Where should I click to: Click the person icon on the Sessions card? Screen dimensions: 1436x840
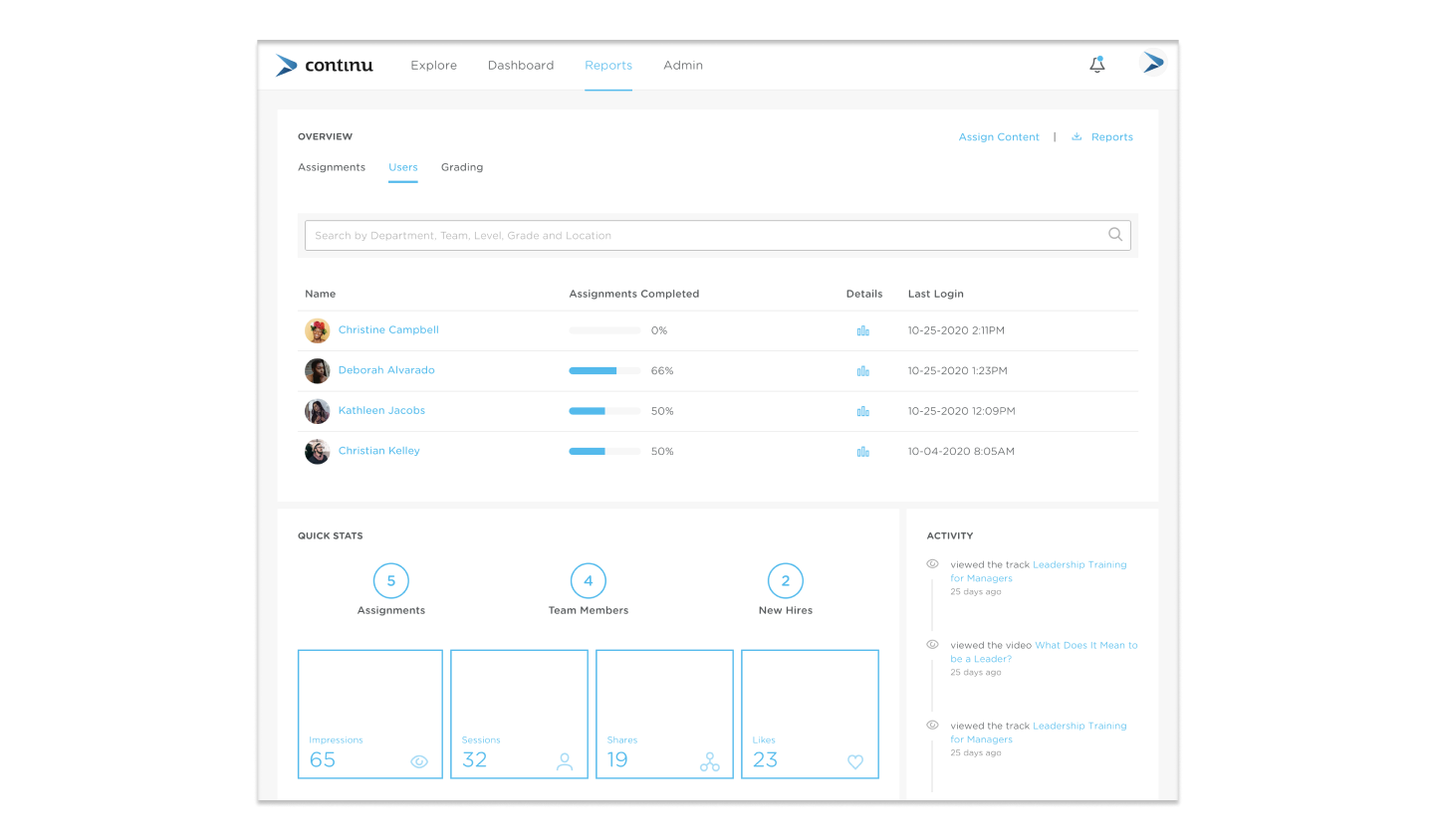click(x=565, y=761)
